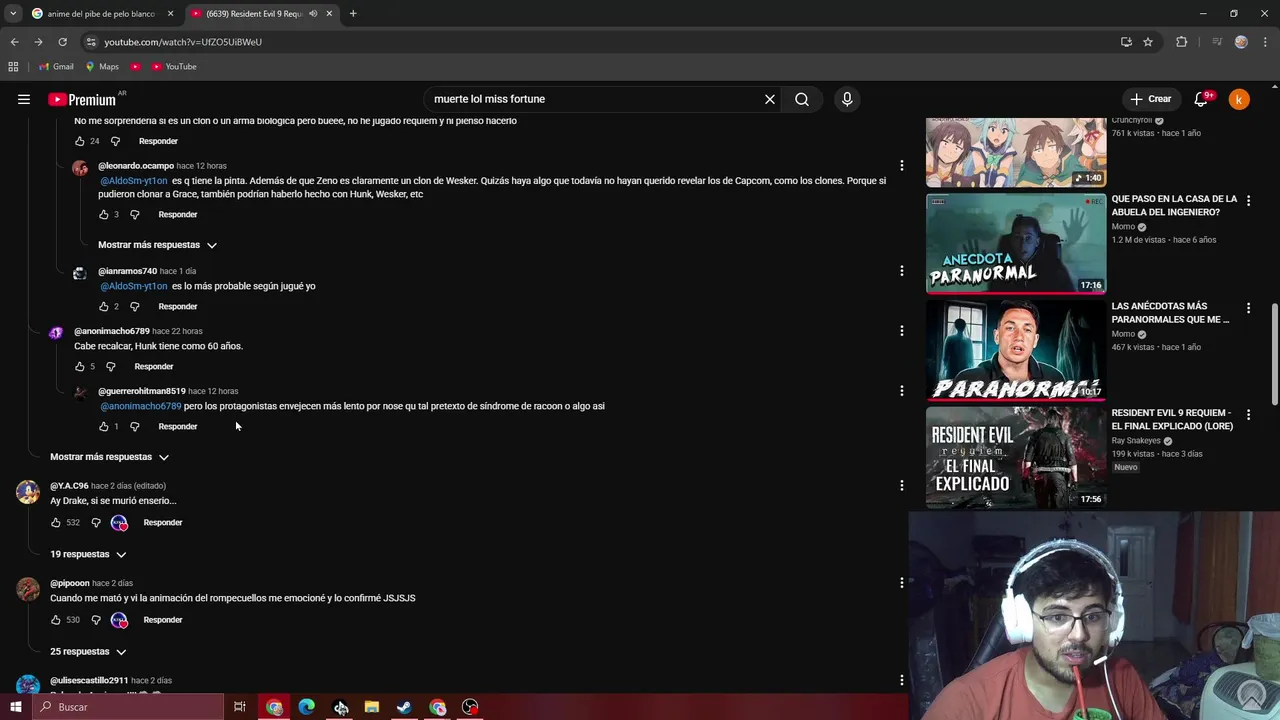This screenshot has width=1280, height=720.
Task: Click the taskbar Buscar search box
Action: click(x=128, y=707)
